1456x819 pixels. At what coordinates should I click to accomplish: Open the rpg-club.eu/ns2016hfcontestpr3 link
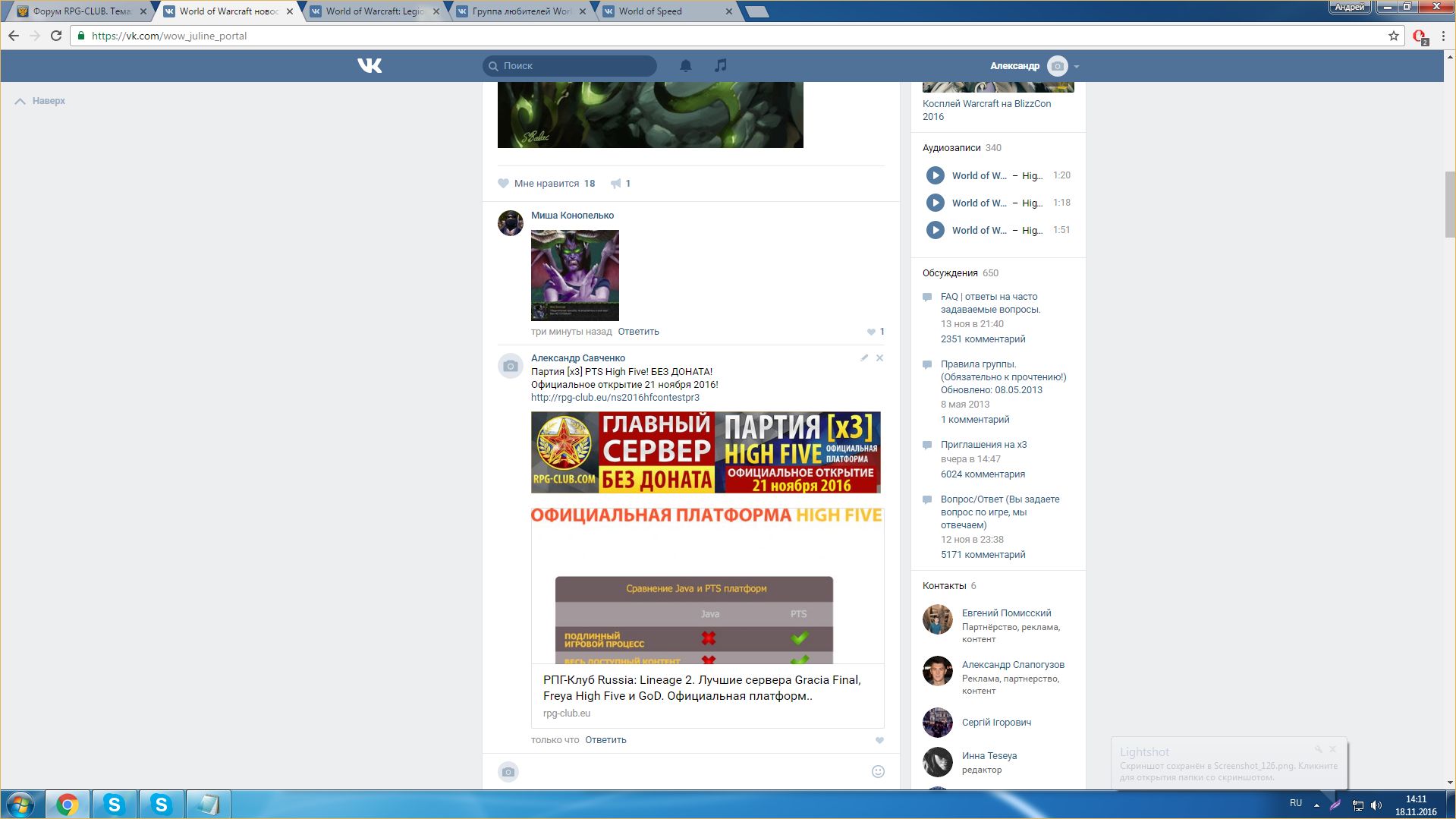(x=615, y=398)
